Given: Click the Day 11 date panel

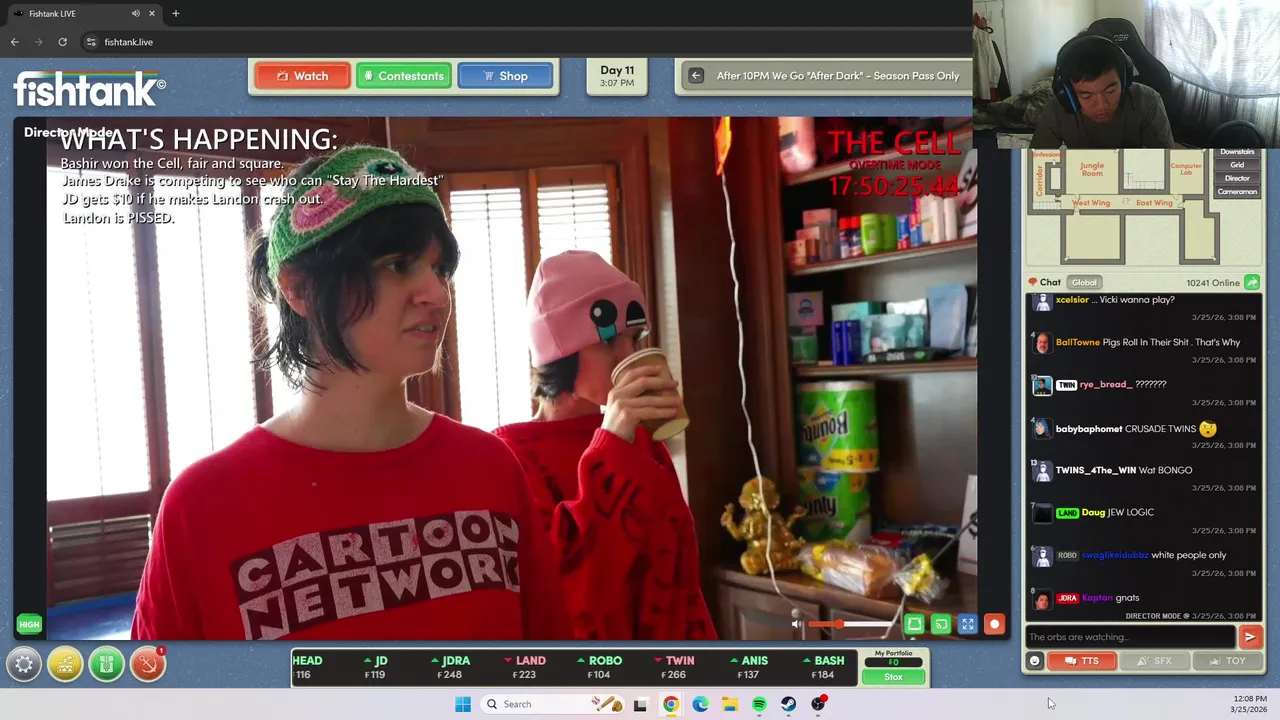Looking at the screenshot, I should click(x=617, y=76).
